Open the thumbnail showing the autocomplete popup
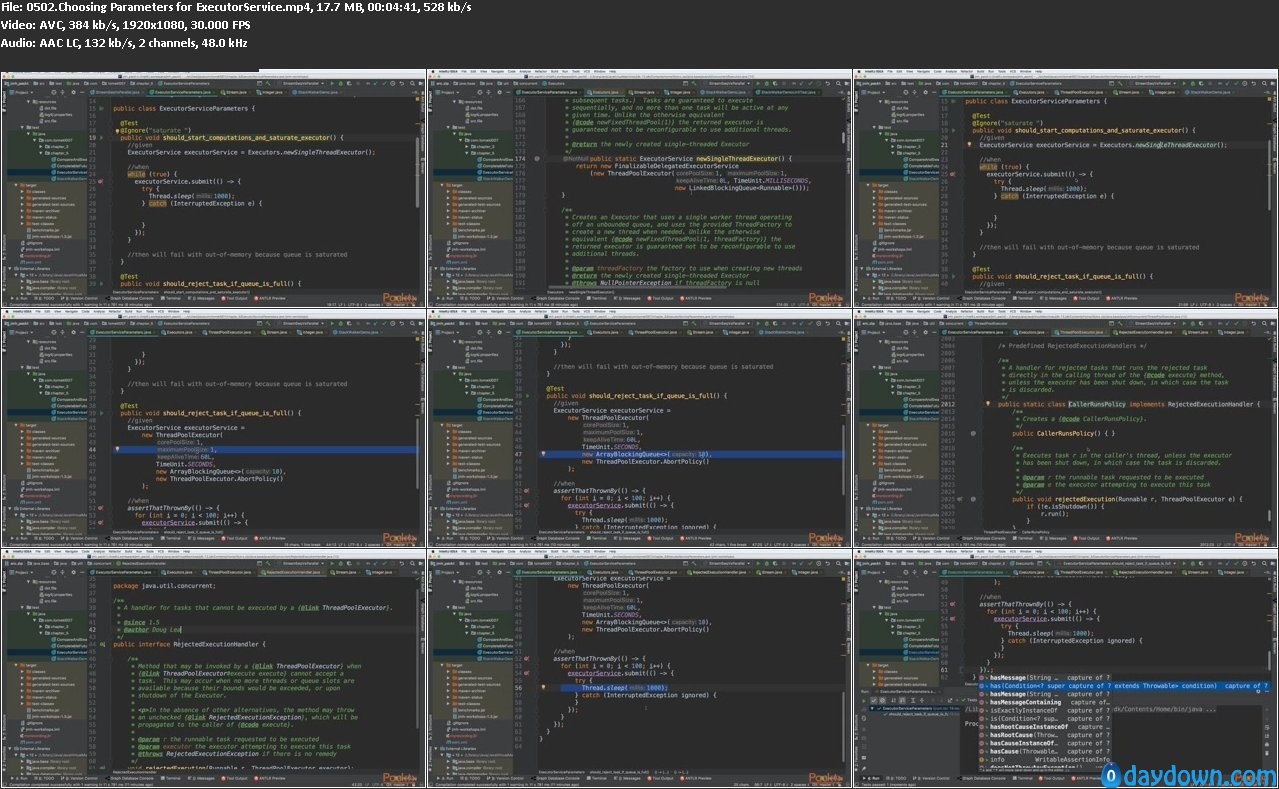Viewport: 1279px width, 789px height. click(1064, 667)
